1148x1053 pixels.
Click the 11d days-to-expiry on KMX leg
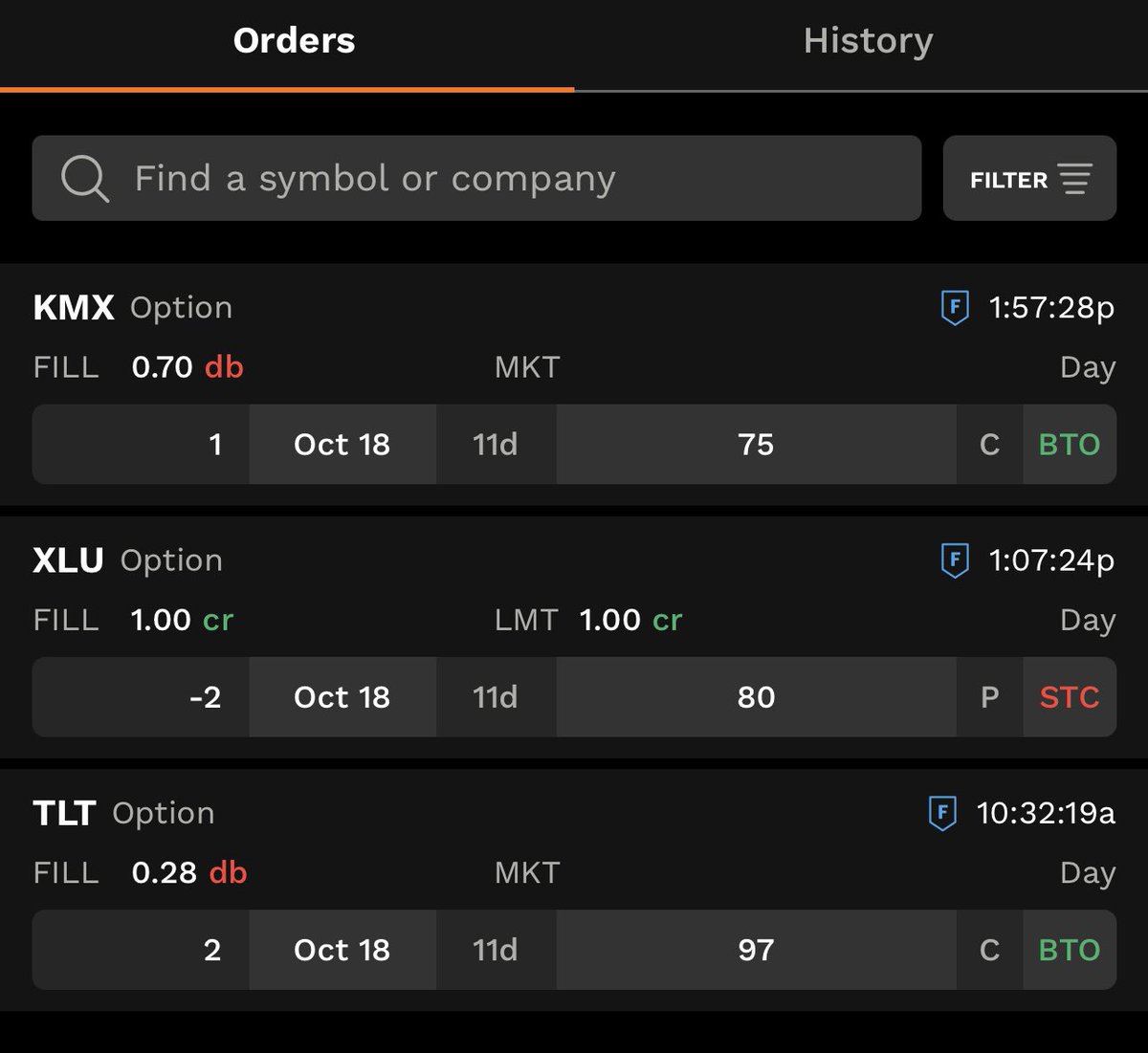(496, 445)
